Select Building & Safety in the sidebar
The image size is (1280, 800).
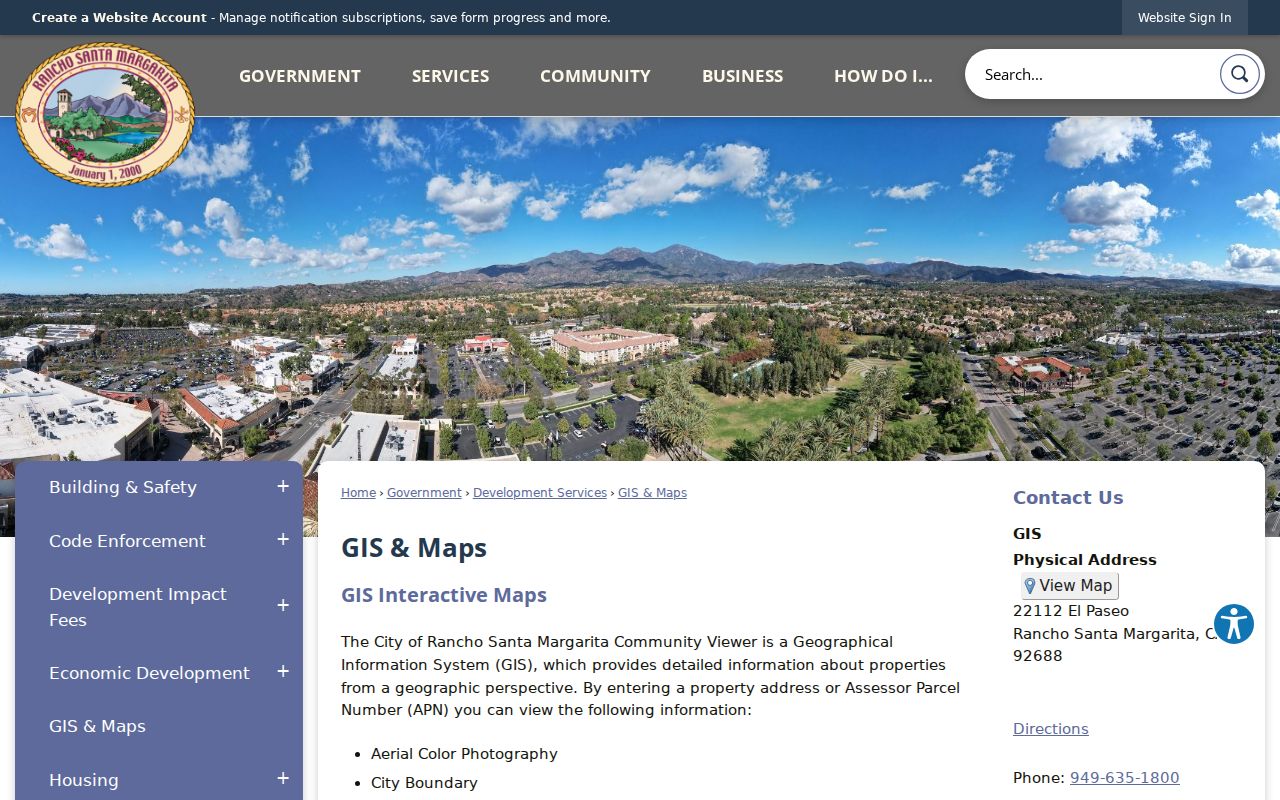point(123,487)
